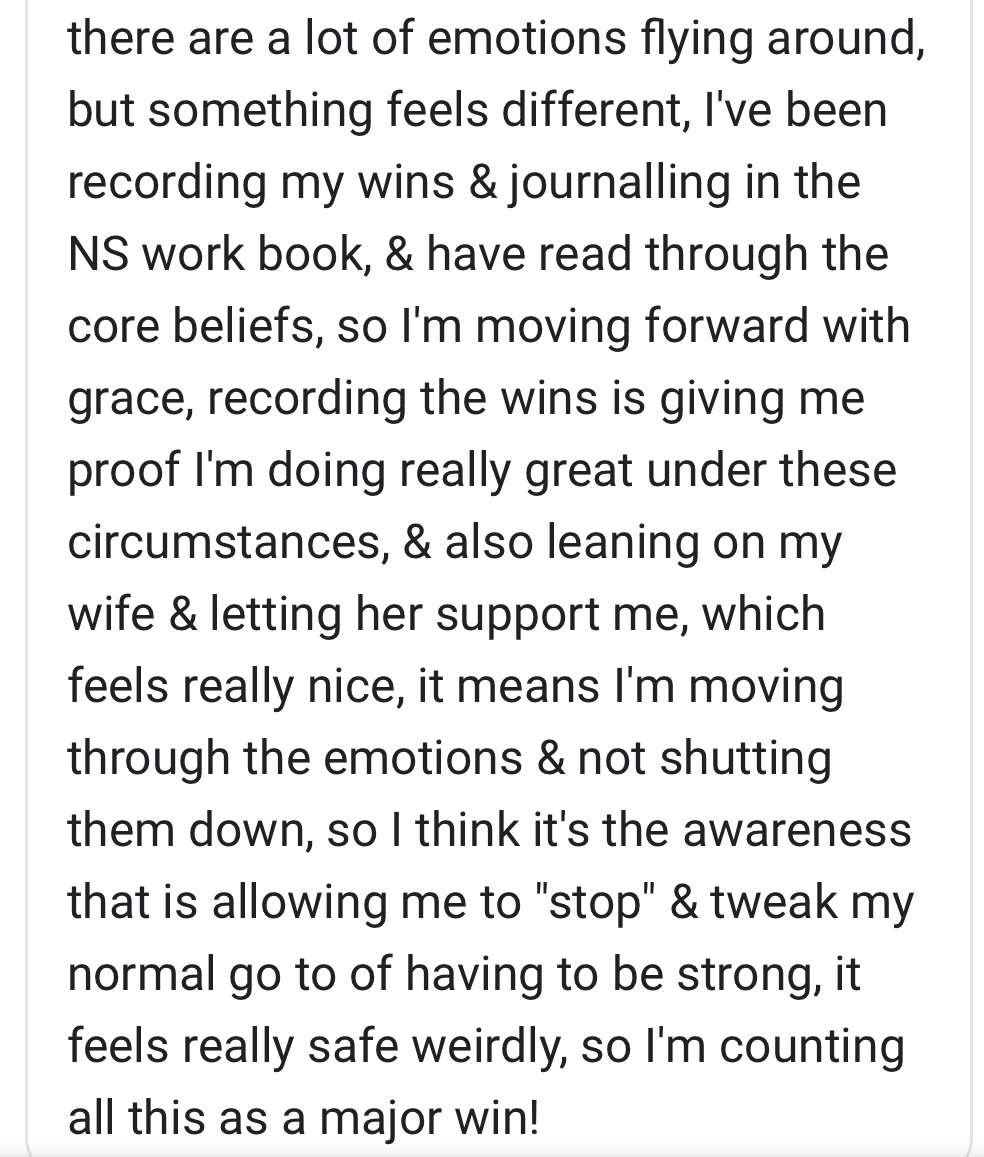Tap the word "tweak" in the post

774,902
